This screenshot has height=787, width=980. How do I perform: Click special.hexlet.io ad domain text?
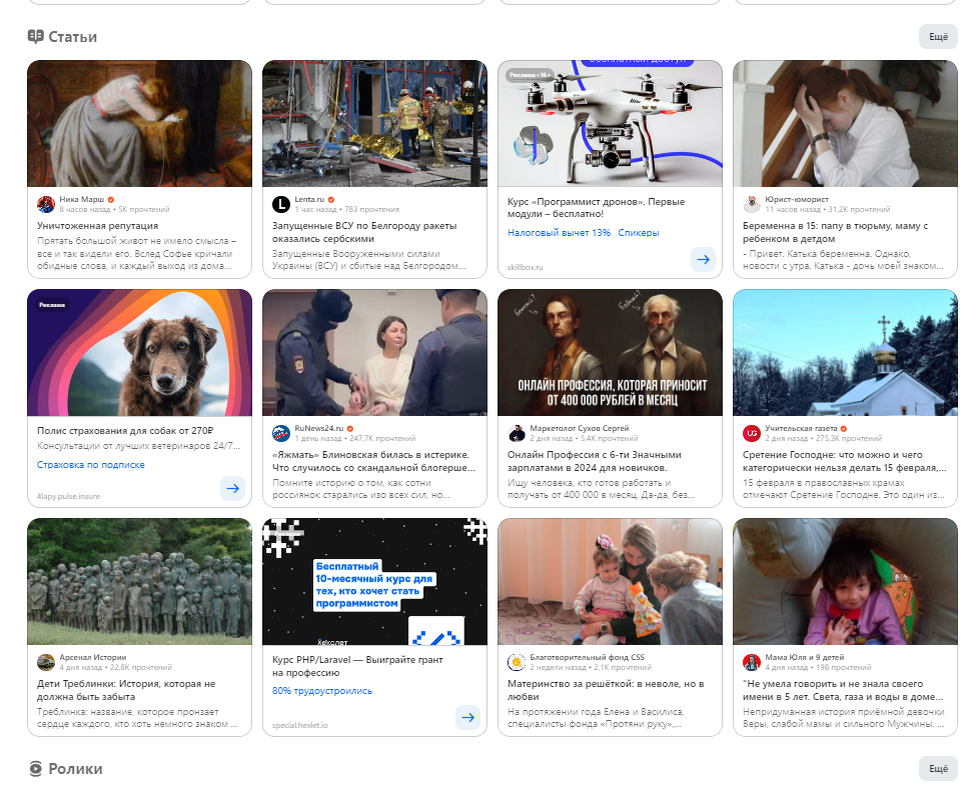tap(299, 725)
